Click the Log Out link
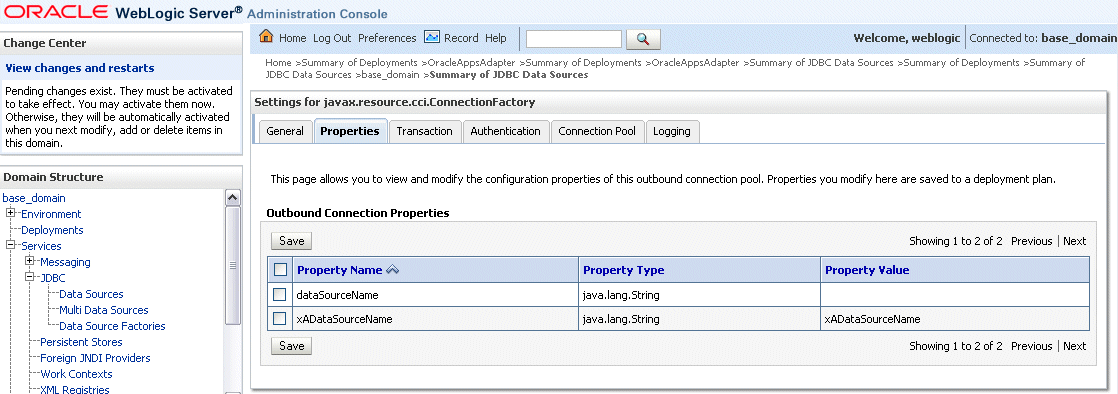This screenshot has width=1118, height=394. (332, 38)
